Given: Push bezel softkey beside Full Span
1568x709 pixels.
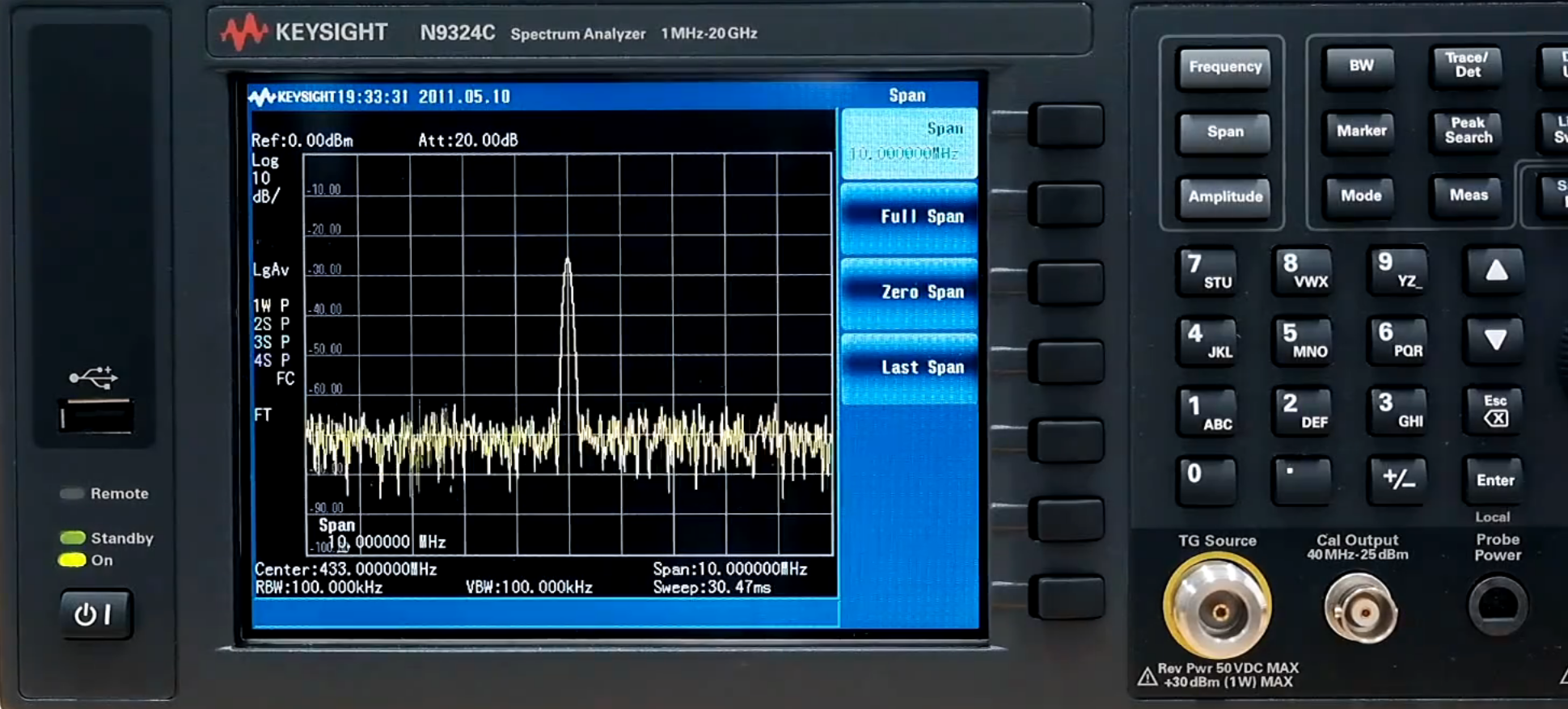Looking at the screenshot, I should [1067, 203].
